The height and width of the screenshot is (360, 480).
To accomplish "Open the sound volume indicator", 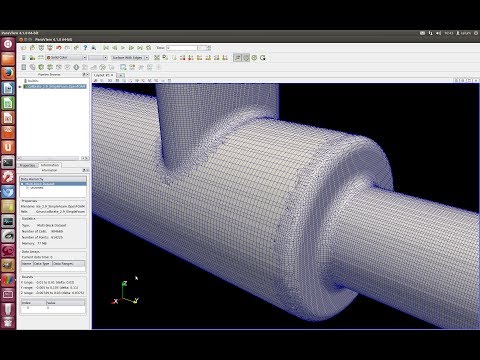I will pyautogui.click(x=439, y=33).
